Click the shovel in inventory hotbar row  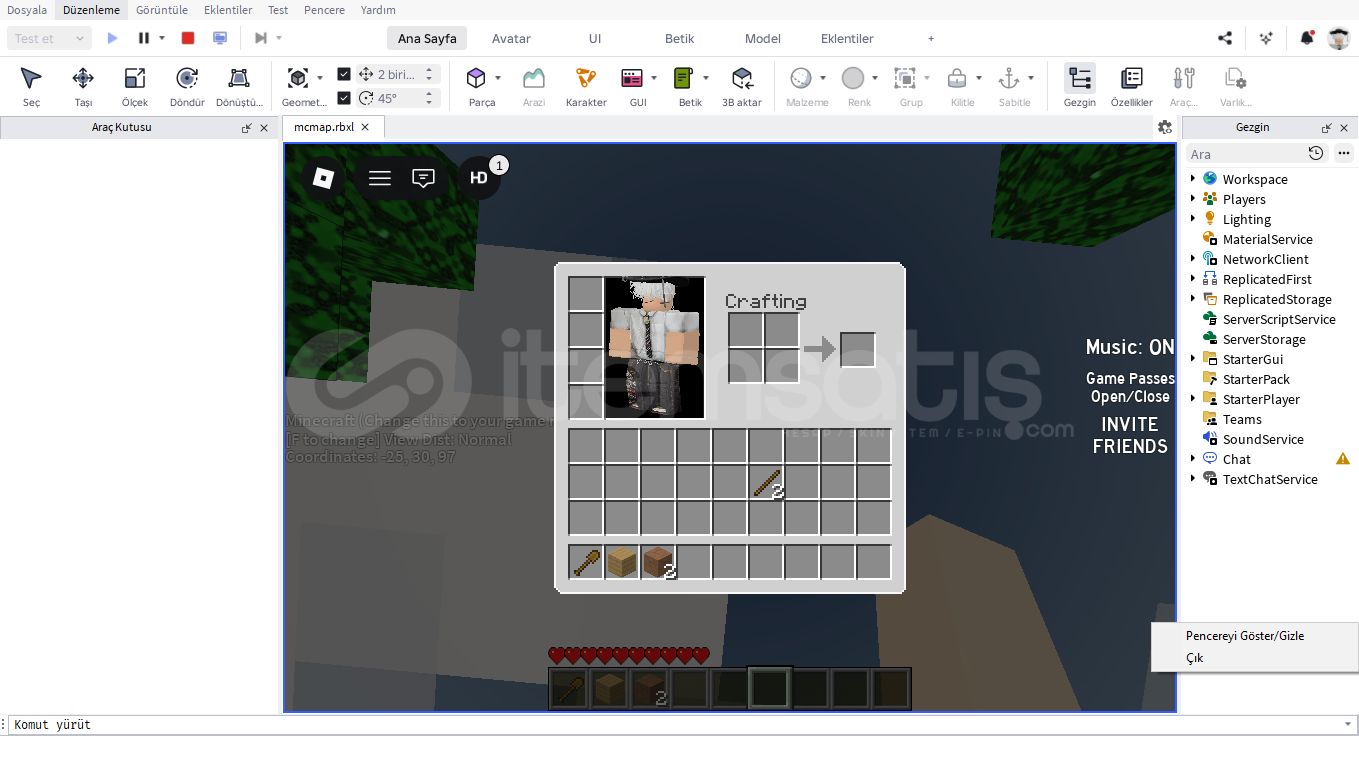tap(586, 562)
